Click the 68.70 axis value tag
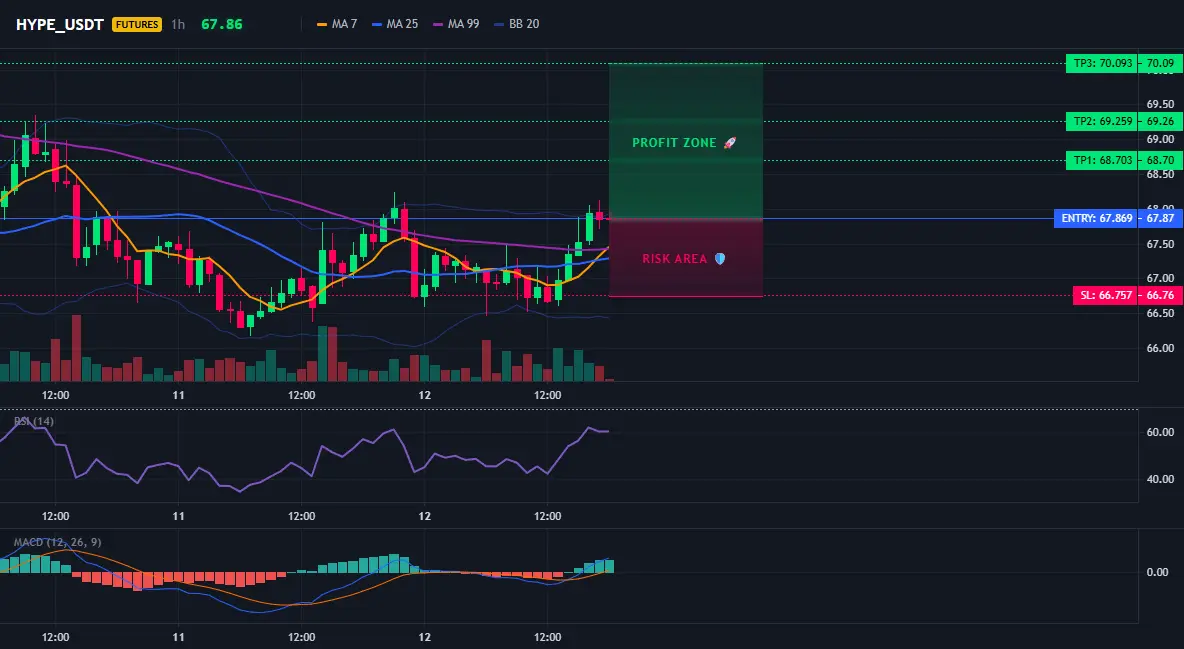Screen dimensions: 1184x649 tap(1161, 160)
